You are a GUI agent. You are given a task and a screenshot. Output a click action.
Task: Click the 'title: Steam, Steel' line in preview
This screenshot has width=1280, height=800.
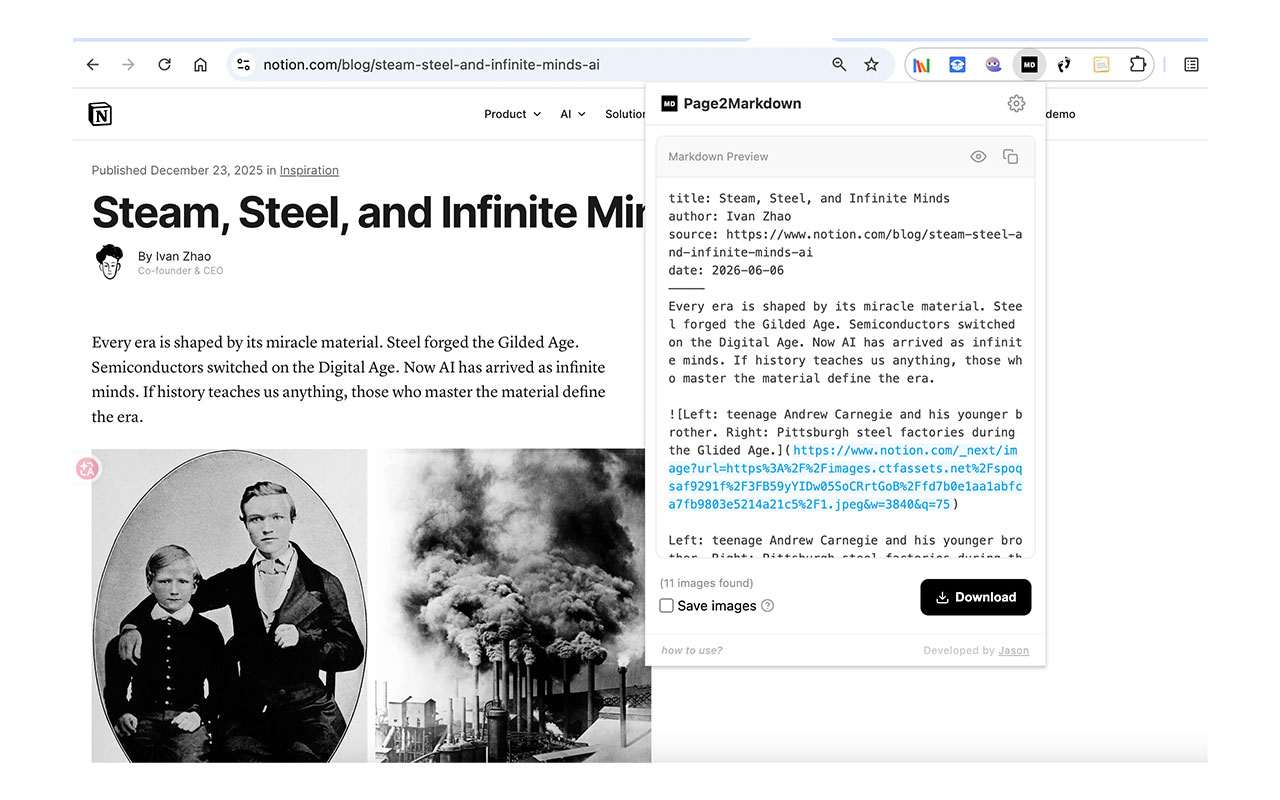[809, 198]
